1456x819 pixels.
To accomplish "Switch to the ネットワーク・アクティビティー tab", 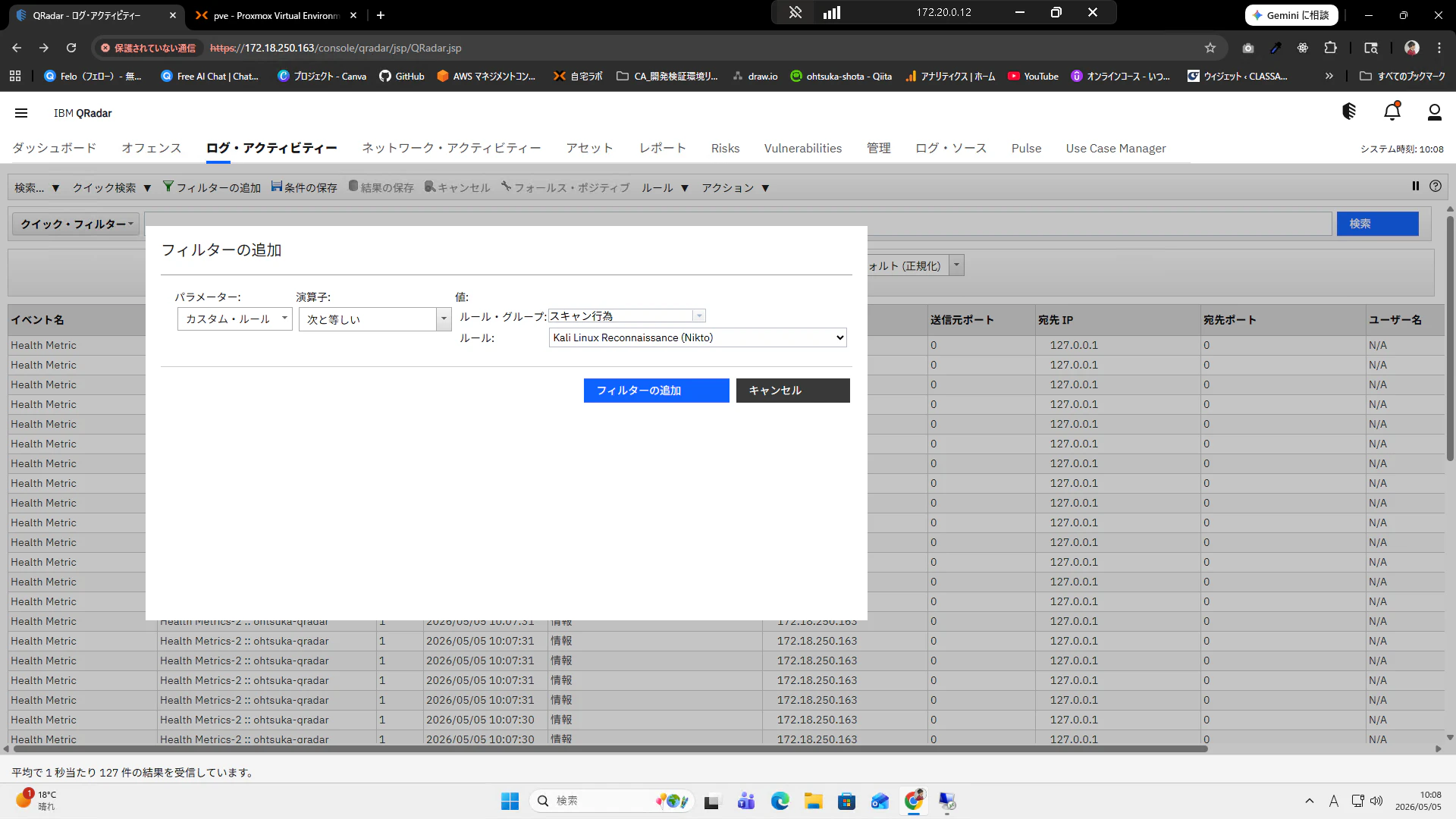I will click(x=451, y=148).
